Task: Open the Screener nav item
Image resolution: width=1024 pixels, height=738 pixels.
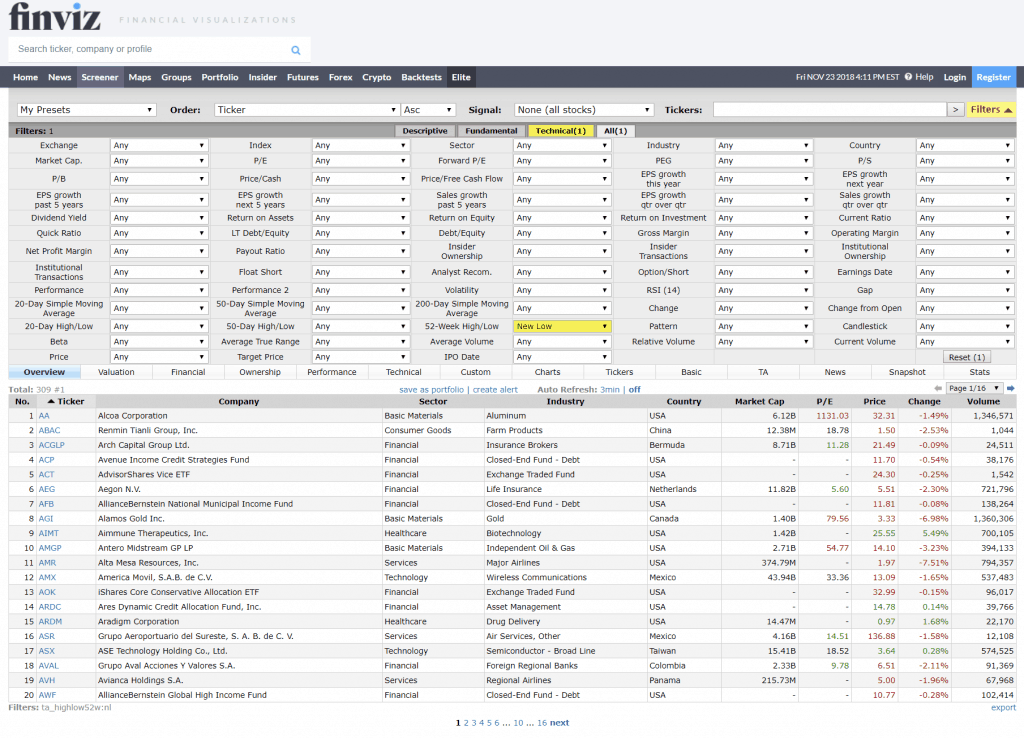Action: coord(99,77)
